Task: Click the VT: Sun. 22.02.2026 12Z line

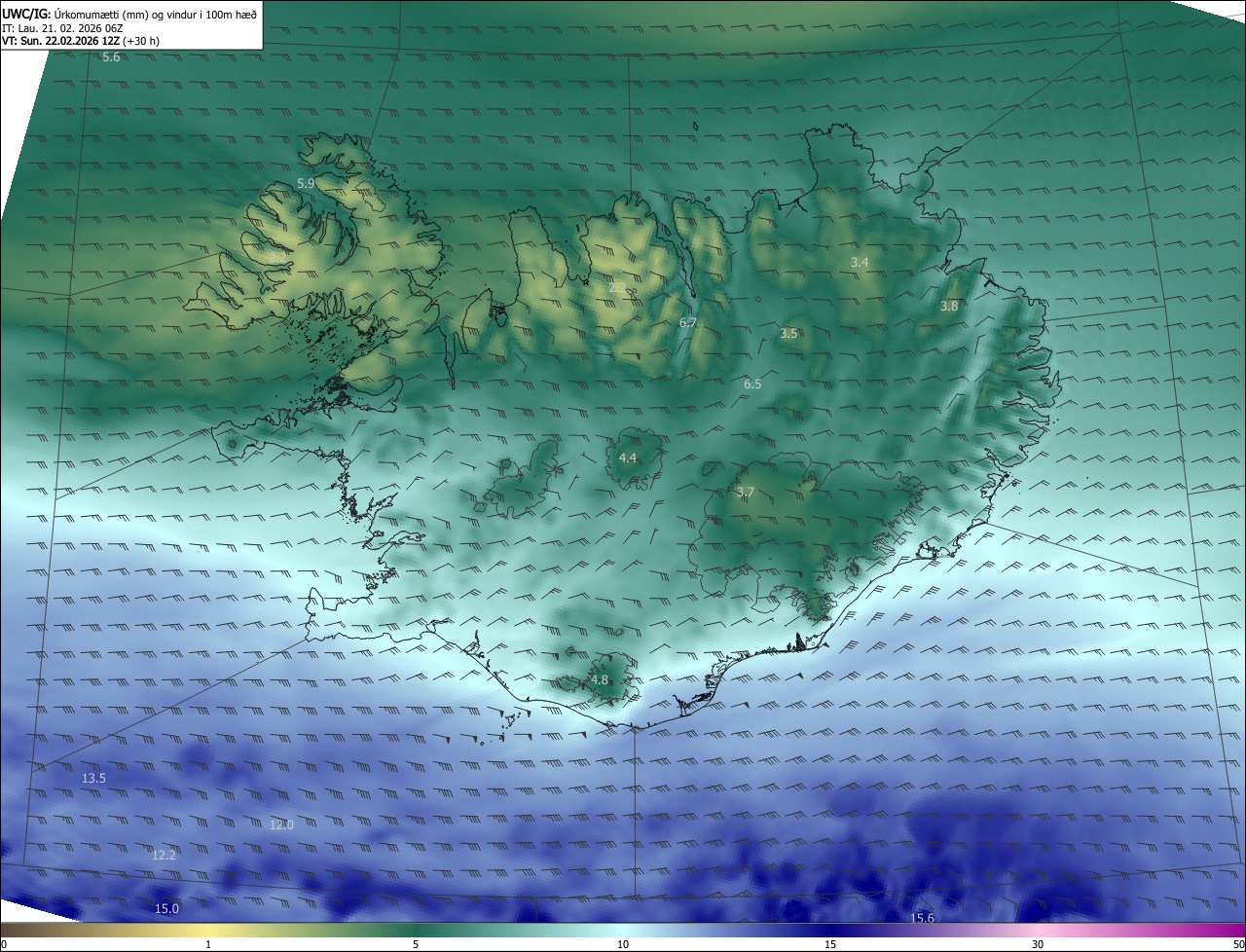Action: click(x=80, y=42)
